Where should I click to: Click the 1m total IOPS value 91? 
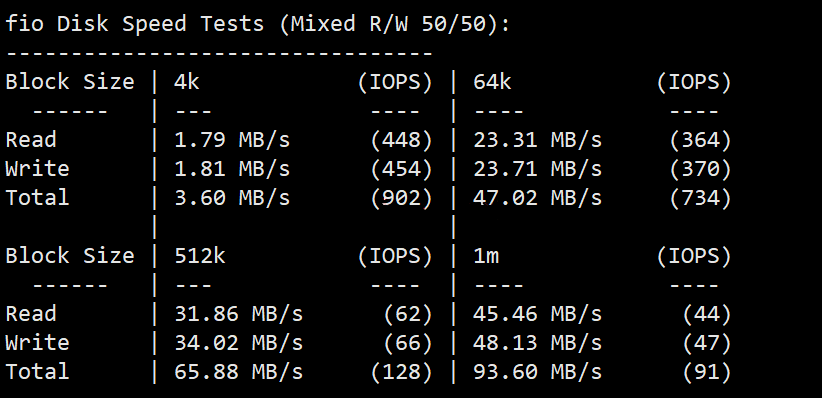(x=707, y=372)
